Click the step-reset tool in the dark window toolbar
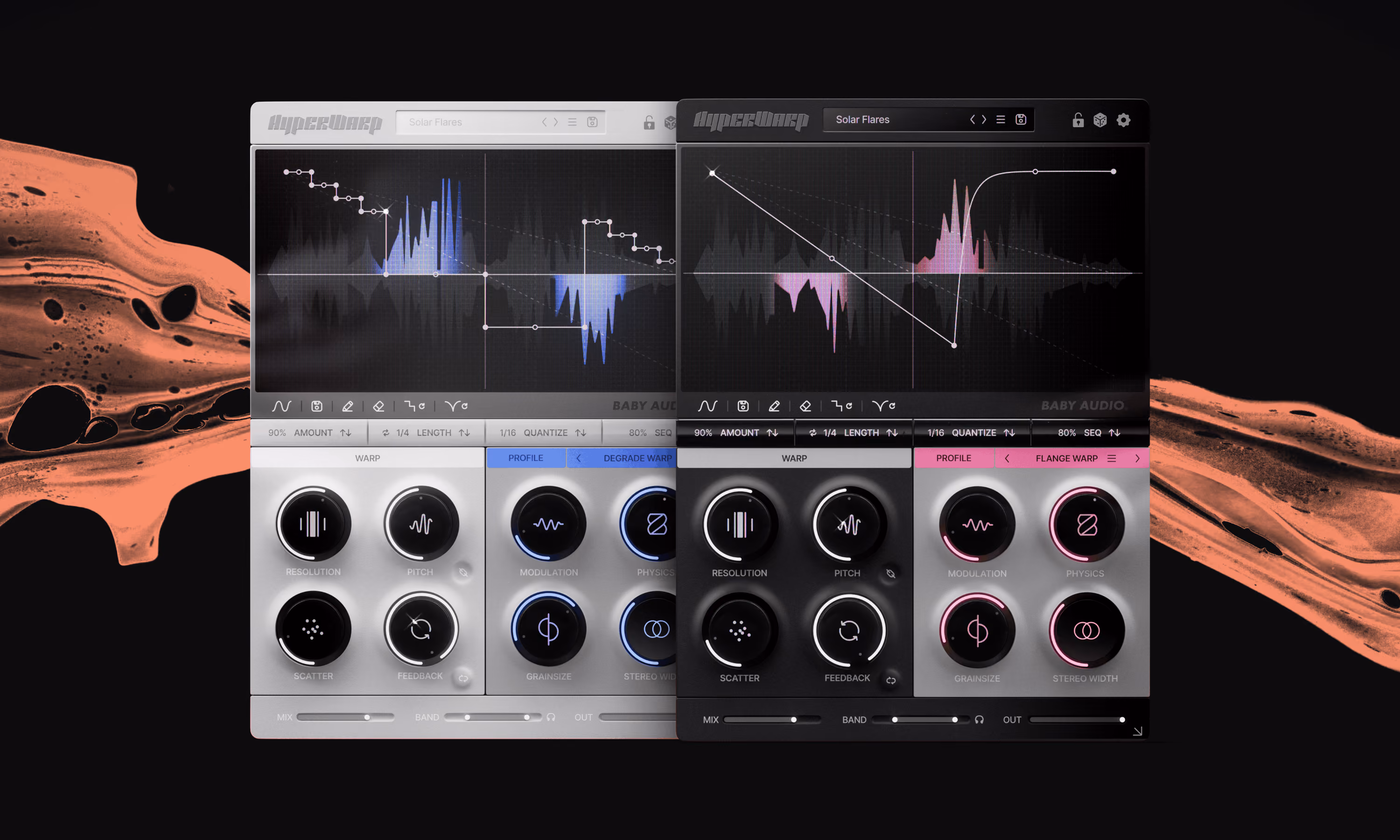1400x840 pixels. [841, 406]
